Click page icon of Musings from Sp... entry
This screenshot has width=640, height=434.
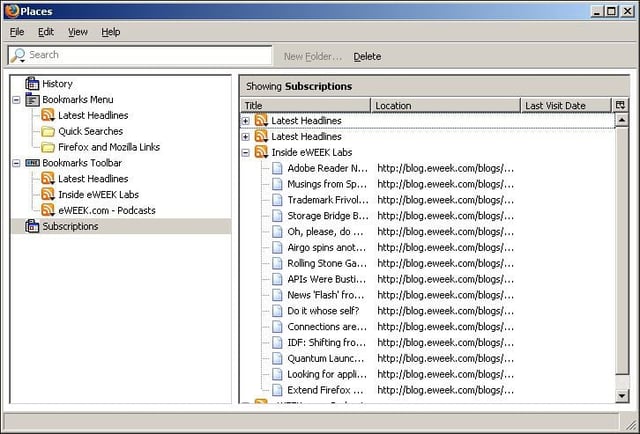point(277,184)
